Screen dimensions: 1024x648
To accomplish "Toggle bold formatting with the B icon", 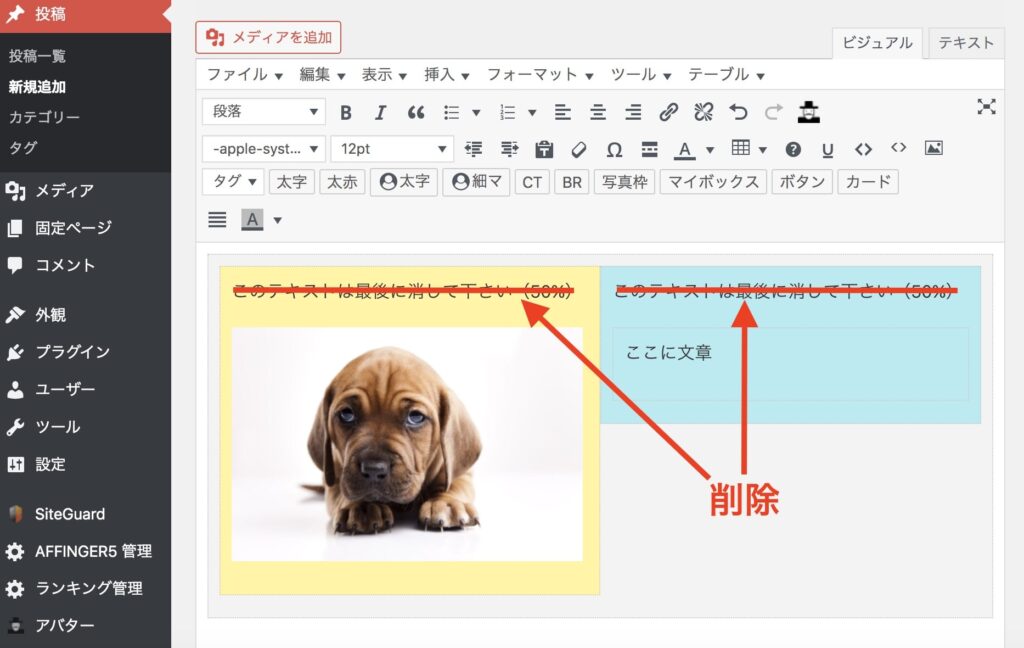I will point(346,112).
